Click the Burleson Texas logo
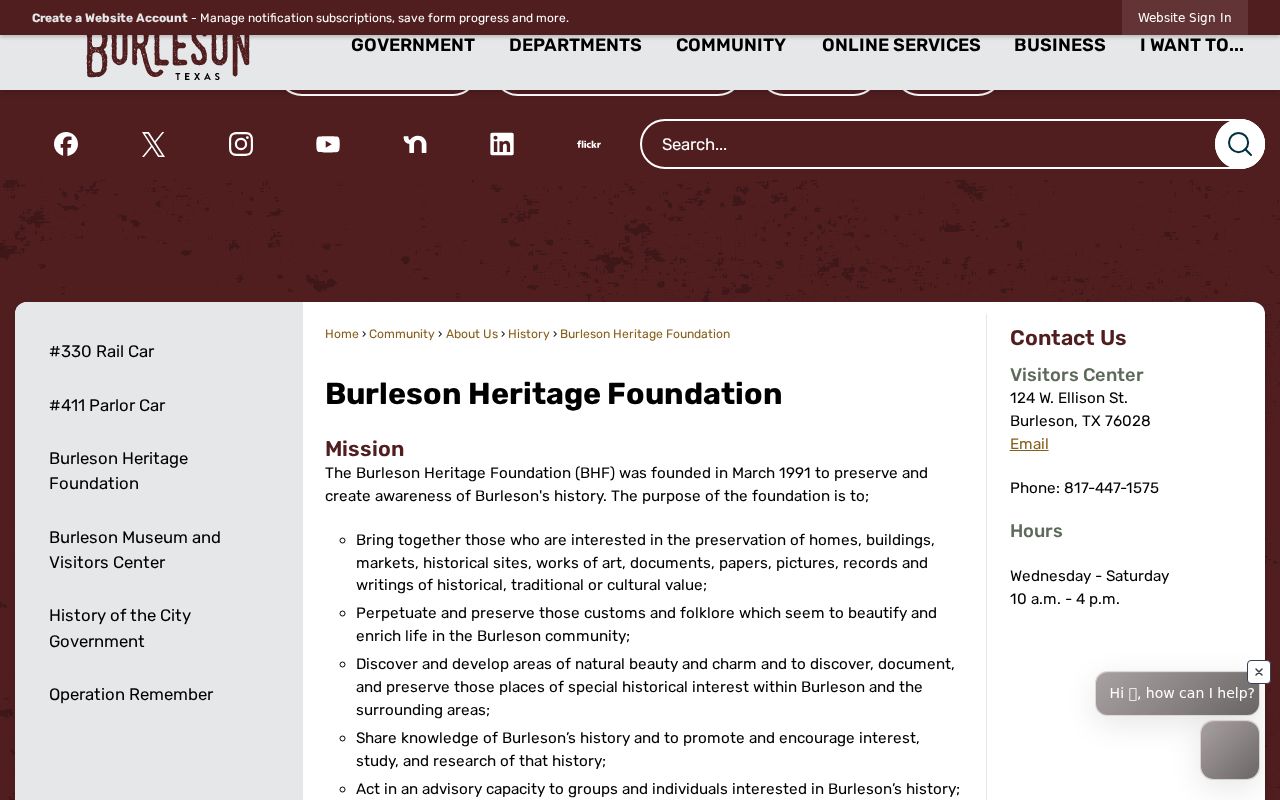 (x=168, y=56)
